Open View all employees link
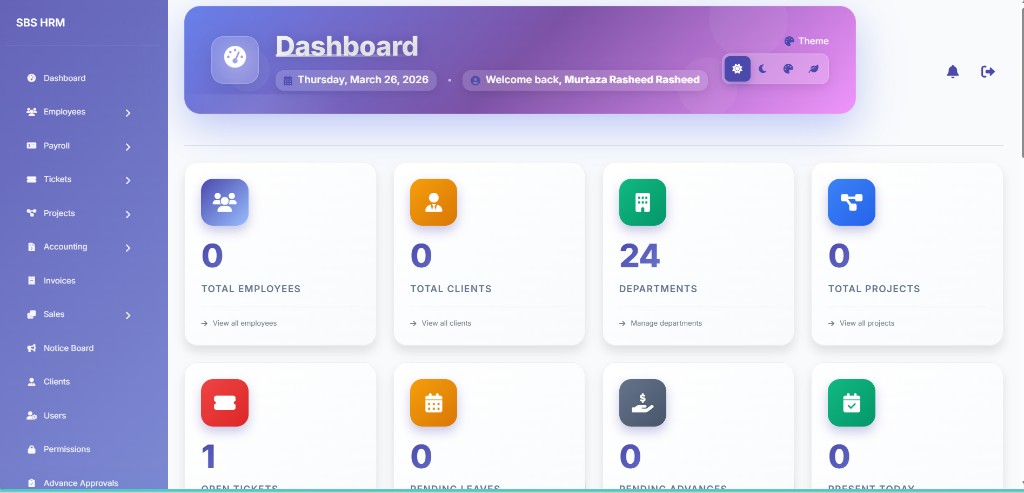This screenshot has width=1024, height=493. click(239, 323)
